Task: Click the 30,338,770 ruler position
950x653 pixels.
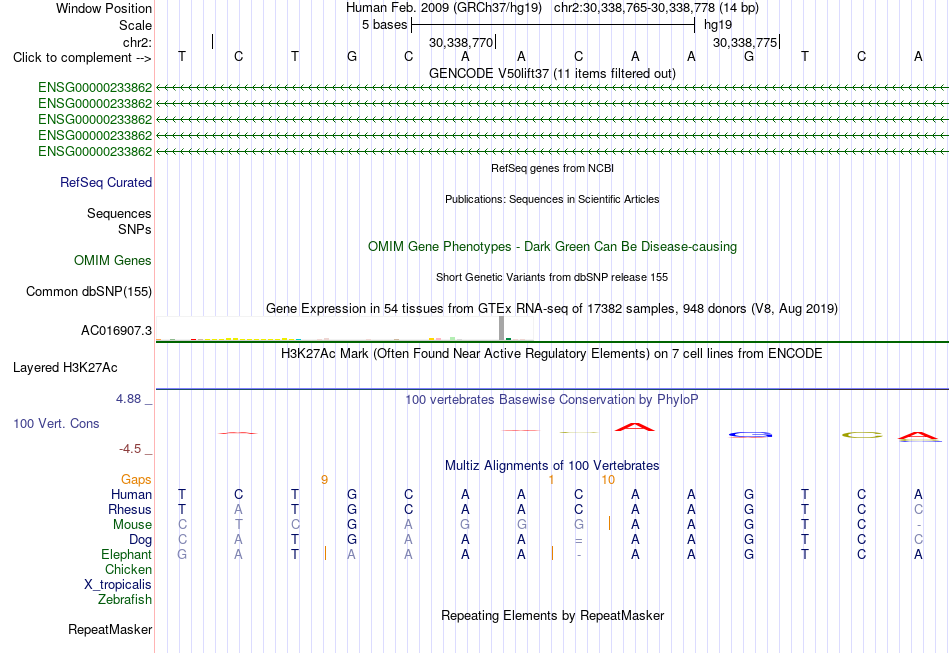Action: [461, 42]
